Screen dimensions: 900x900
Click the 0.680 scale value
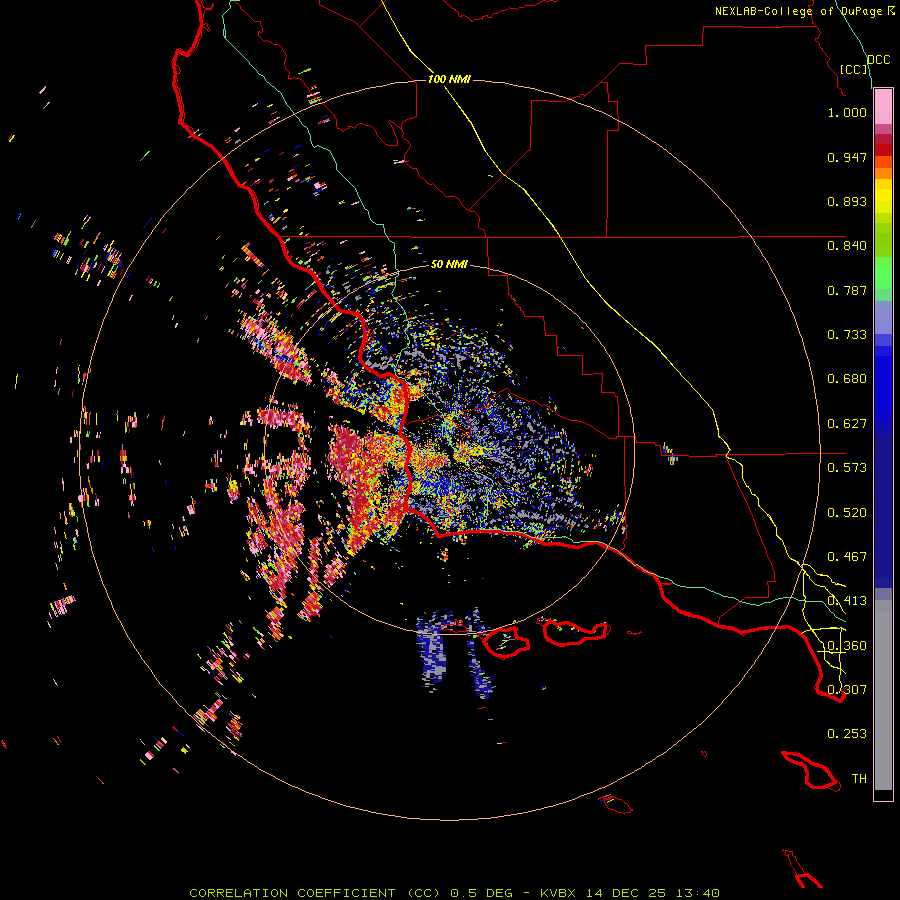pyautogui.click(x=847, y=379)
